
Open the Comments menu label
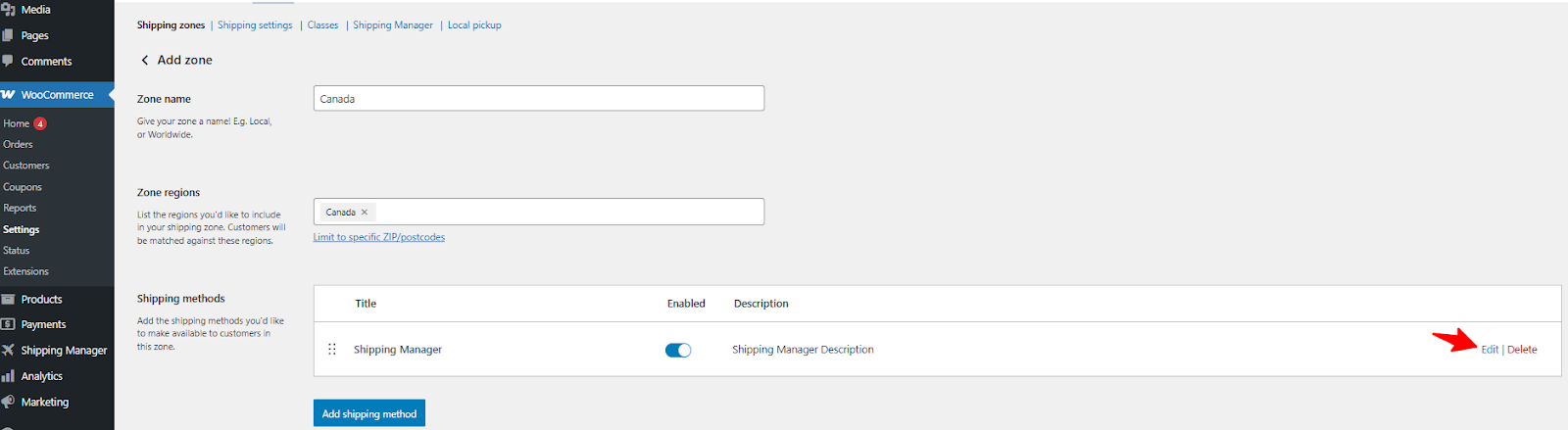[47, 61]
